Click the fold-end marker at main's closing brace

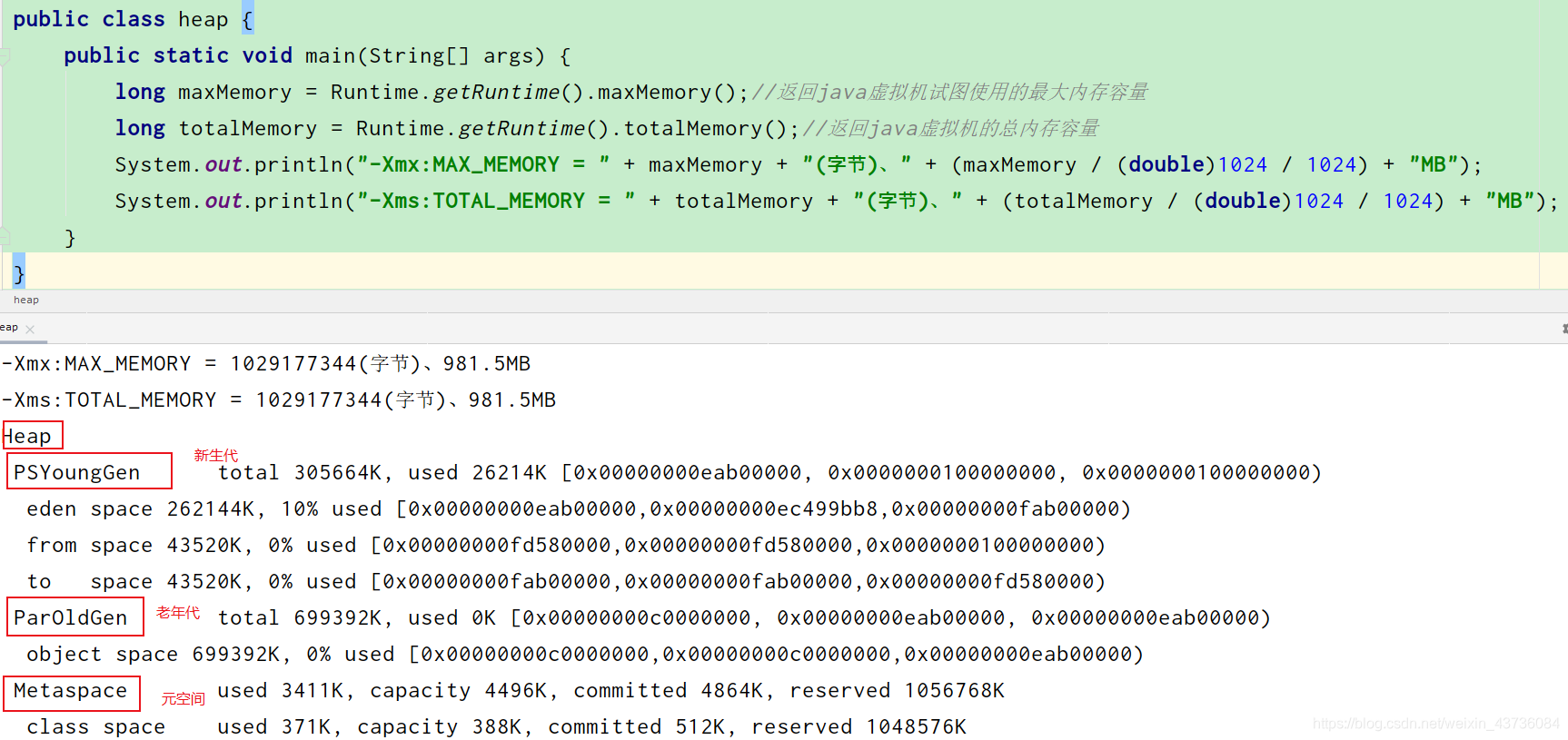point(5,238)
